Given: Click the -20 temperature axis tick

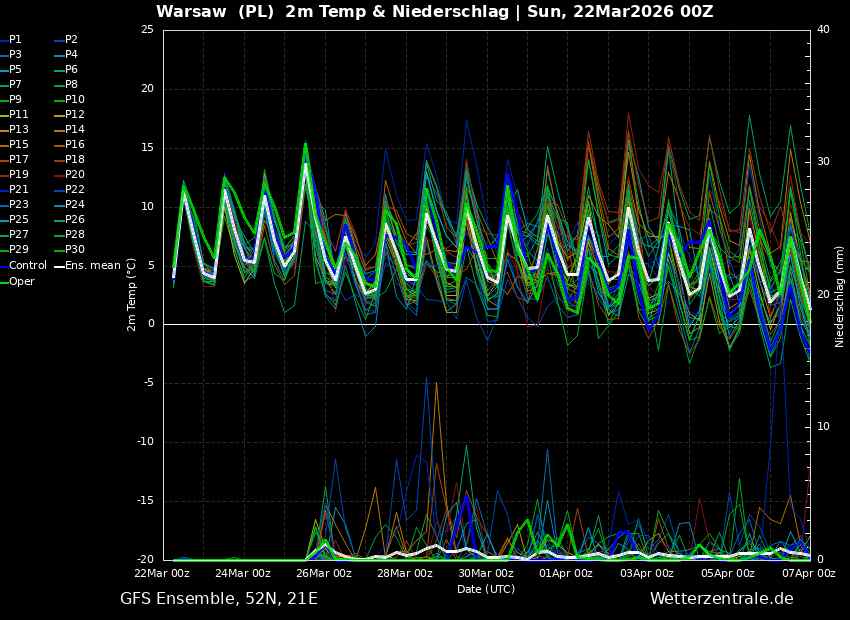Looking at the screenshot, I should [x=146, y=560].
